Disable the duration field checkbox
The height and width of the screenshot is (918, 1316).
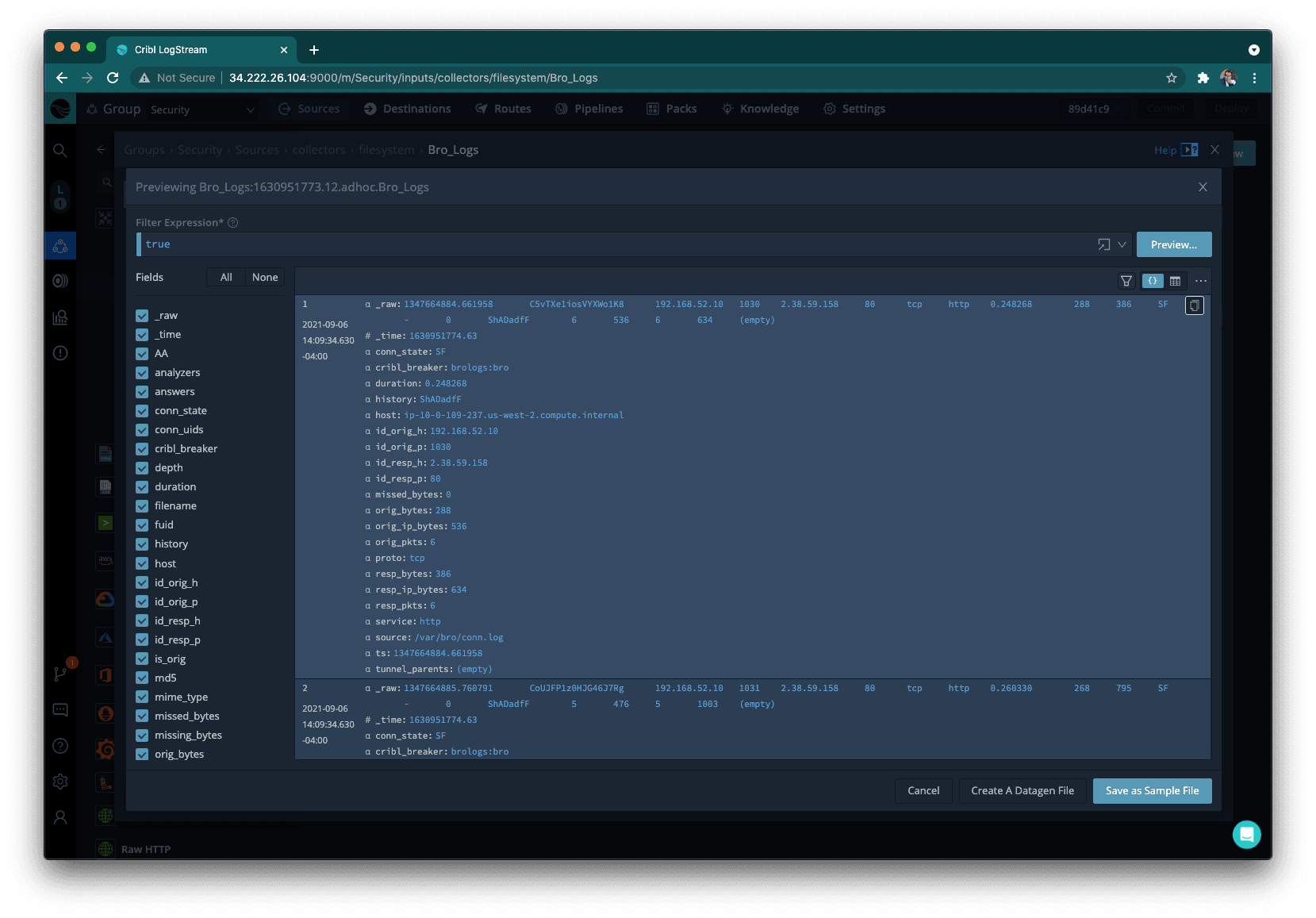(x=142, y=487)
